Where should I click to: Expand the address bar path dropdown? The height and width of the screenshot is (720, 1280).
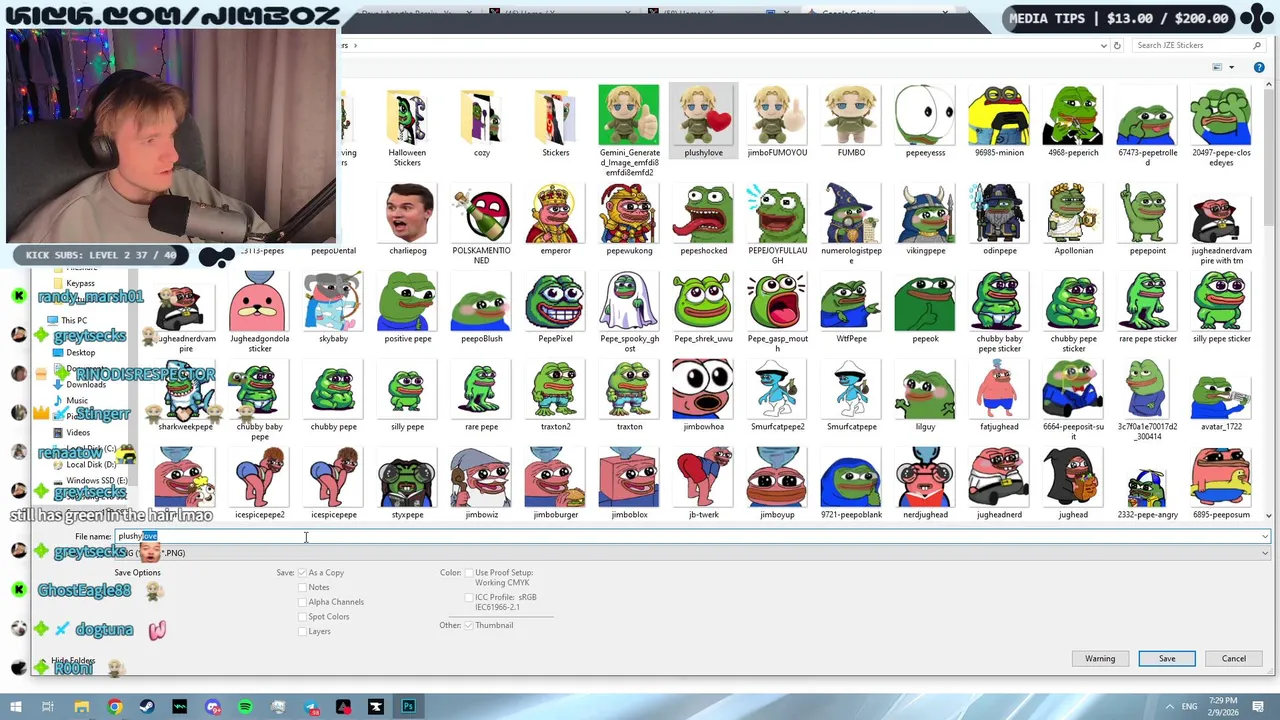point(1103,45)
